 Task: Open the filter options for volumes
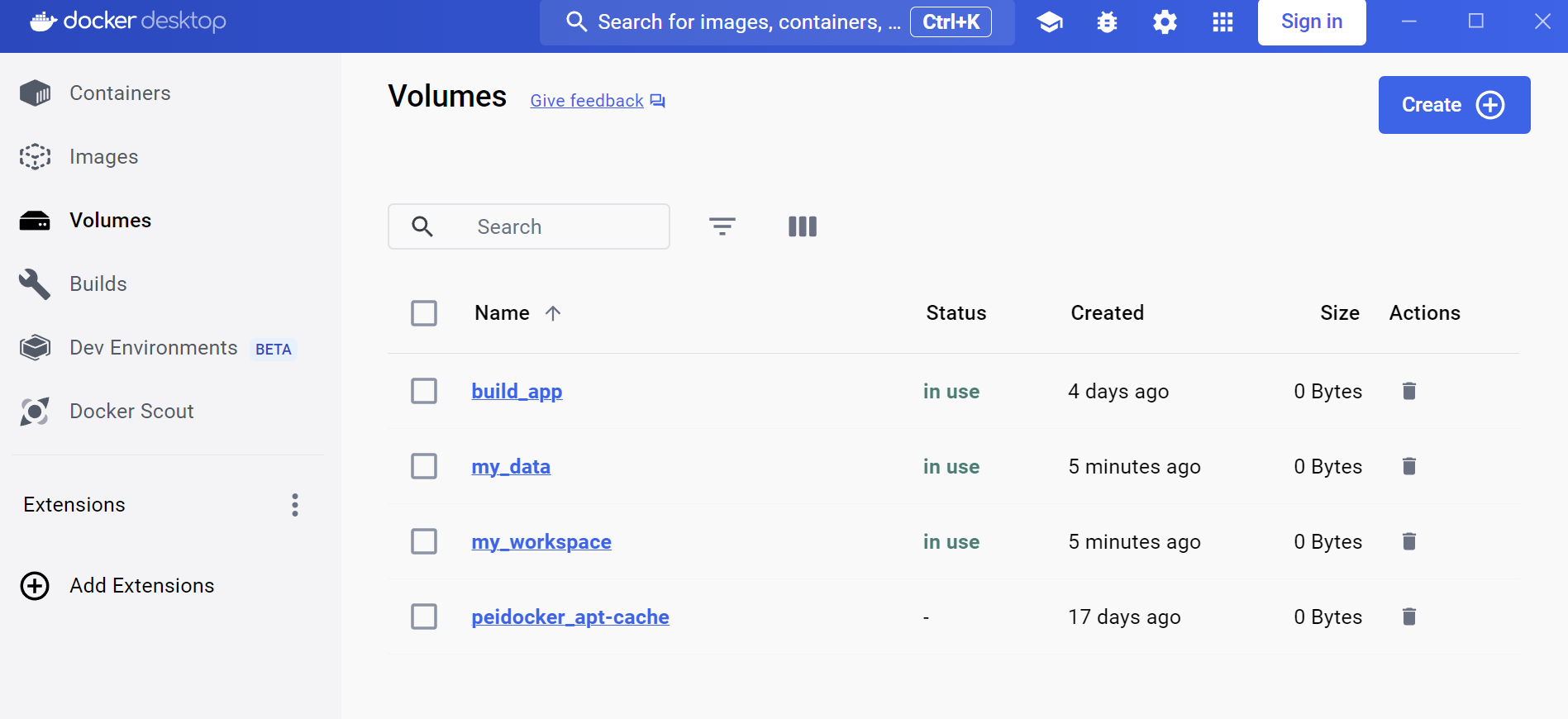click(x=722, y=226)
